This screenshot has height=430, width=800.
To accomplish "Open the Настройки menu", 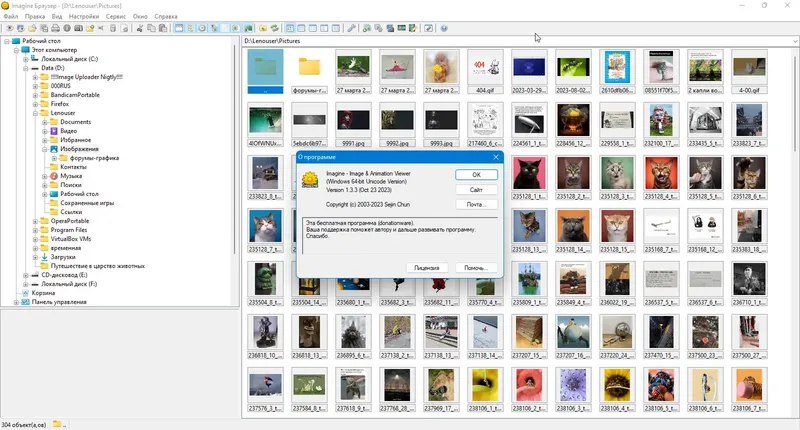I will click(x=84, y=16).
